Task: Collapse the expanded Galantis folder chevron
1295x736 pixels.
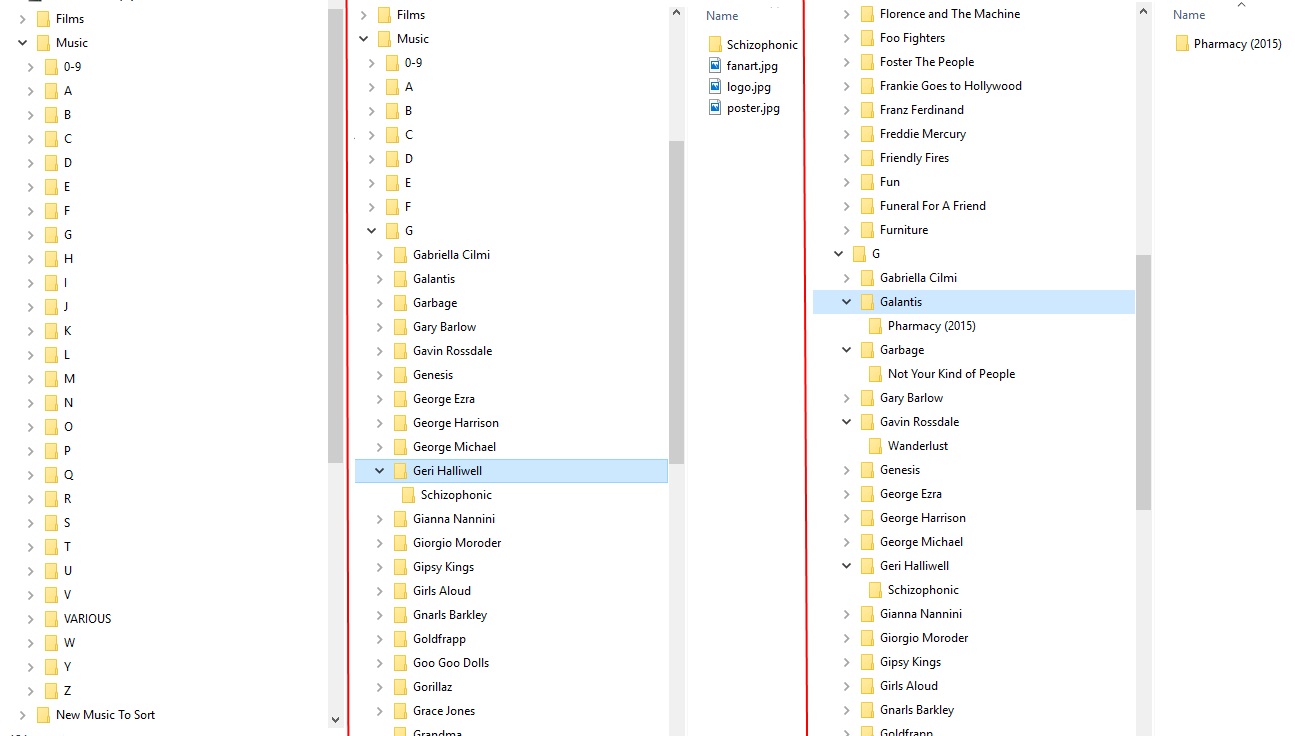Action: [846, 302]
